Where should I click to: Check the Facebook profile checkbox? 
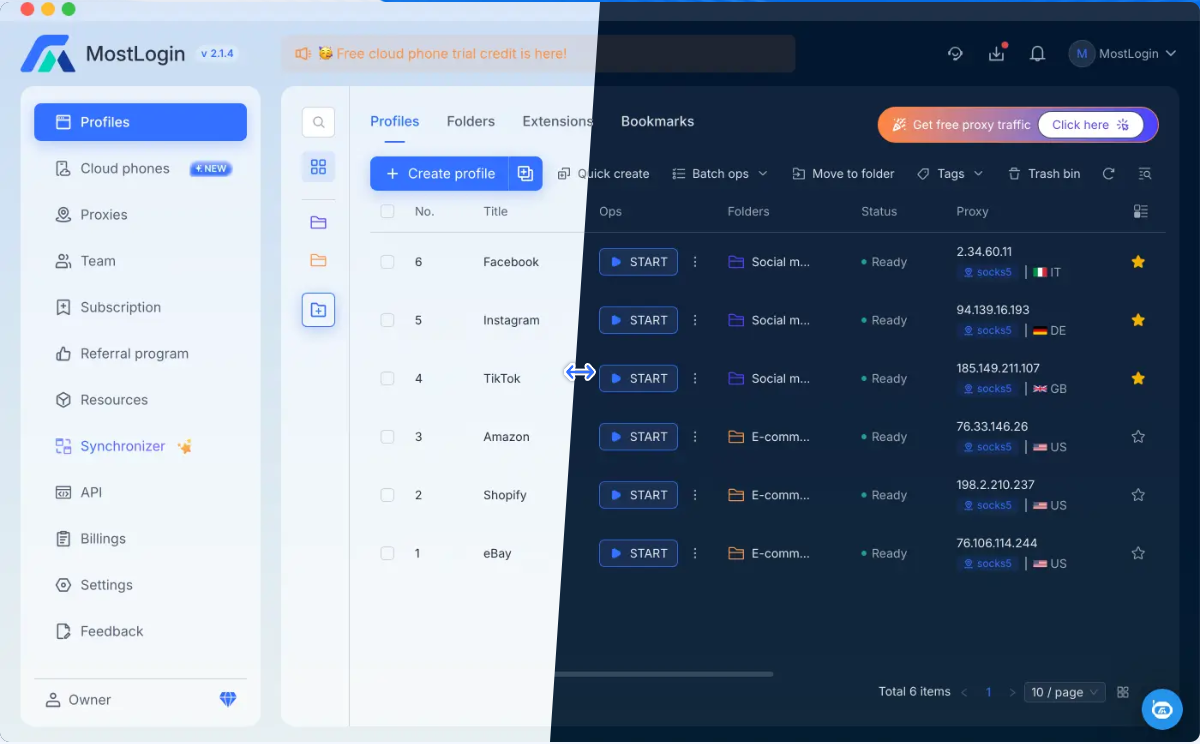tap(388, 262)
